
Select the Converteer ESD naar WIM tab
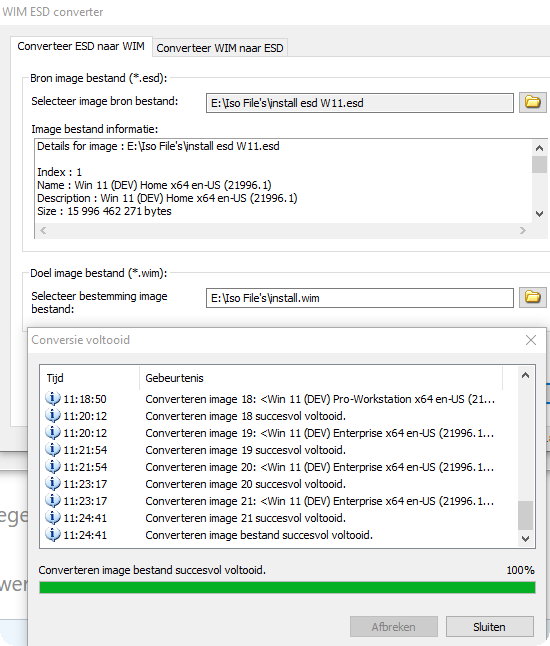[81, 46]
